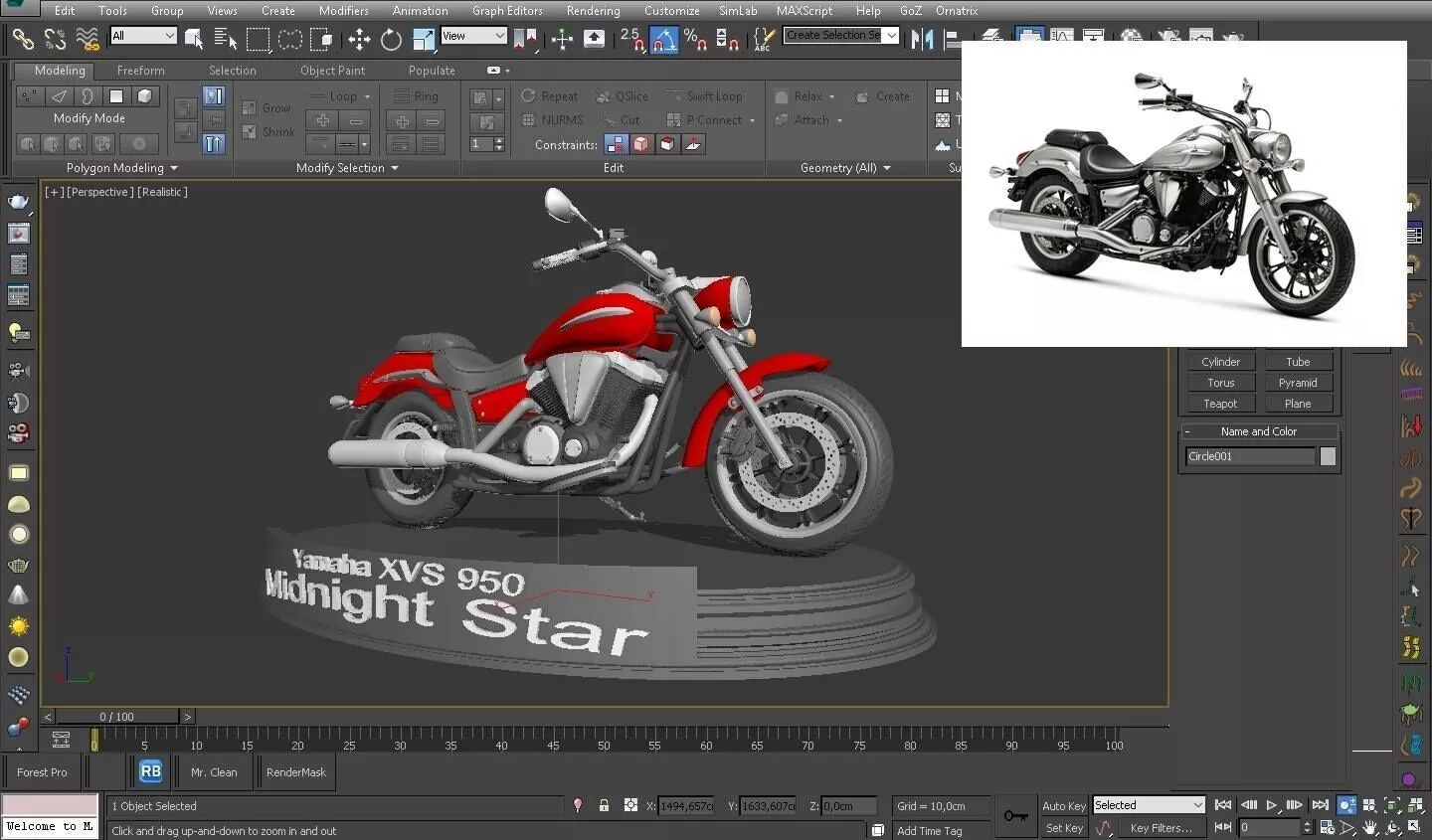Screen dimensions: 1432x840
Task: Click the Shrink button
Action: point(269,132)
